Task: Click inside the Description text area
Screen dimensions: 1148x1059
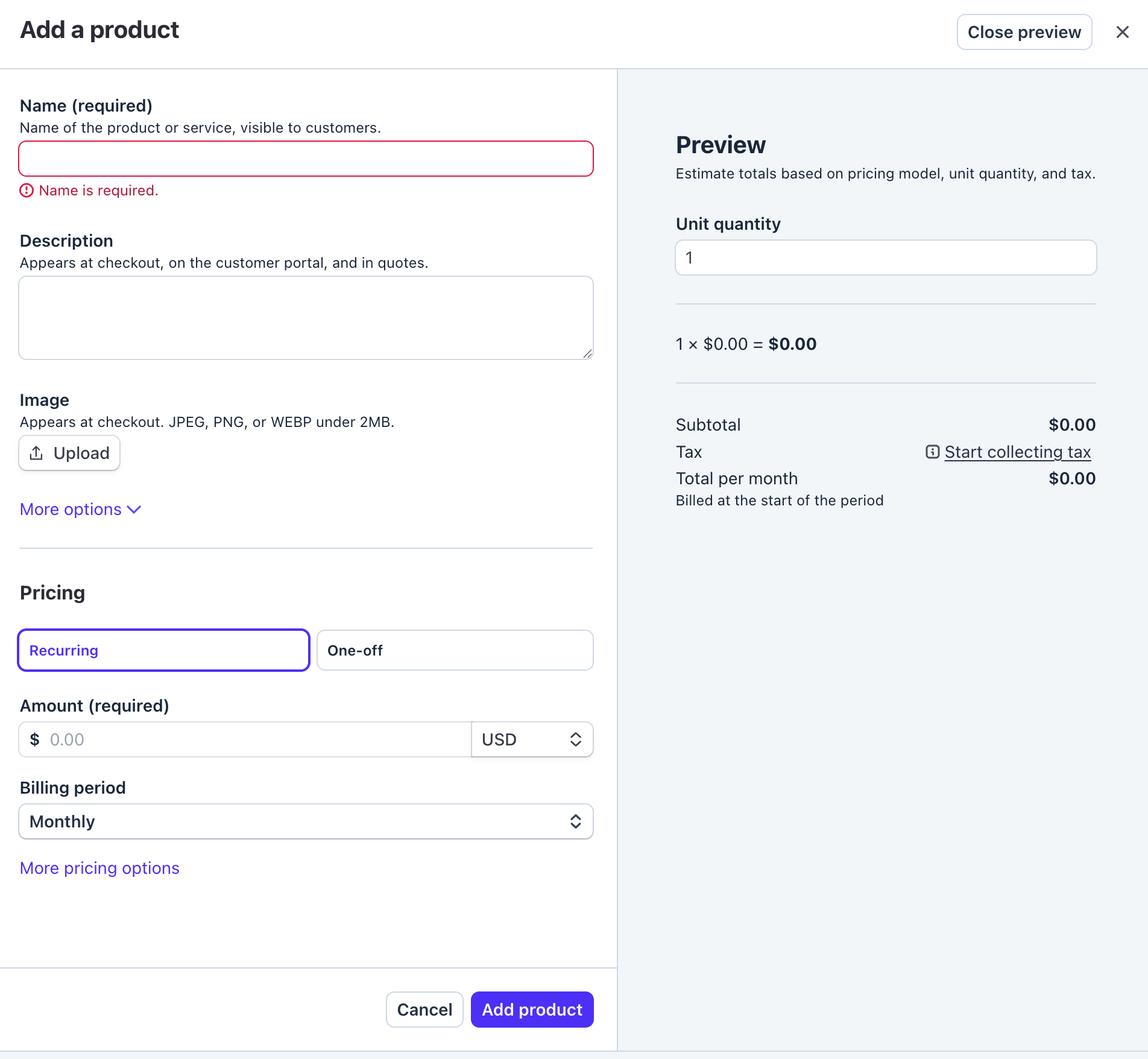Action: coord(306,317)
